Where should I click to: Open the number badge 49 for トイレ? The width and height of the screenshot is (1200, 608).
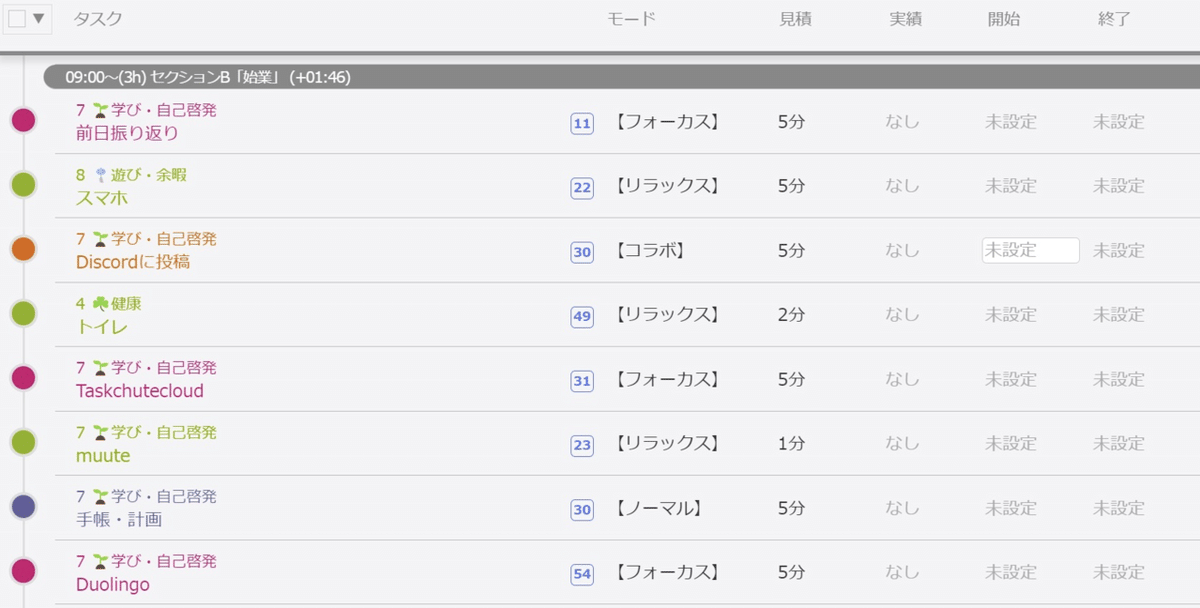(x=582, y=317)
